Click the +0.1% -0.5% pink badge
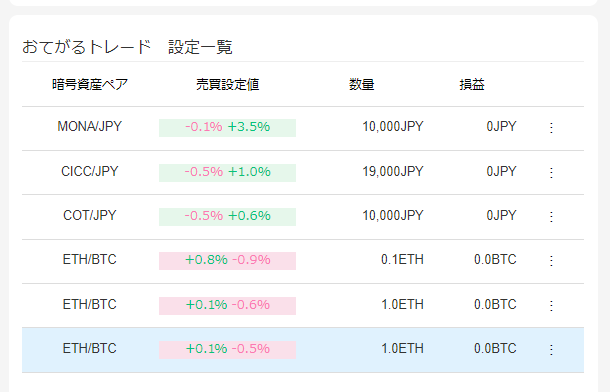 tap(228, 350)
